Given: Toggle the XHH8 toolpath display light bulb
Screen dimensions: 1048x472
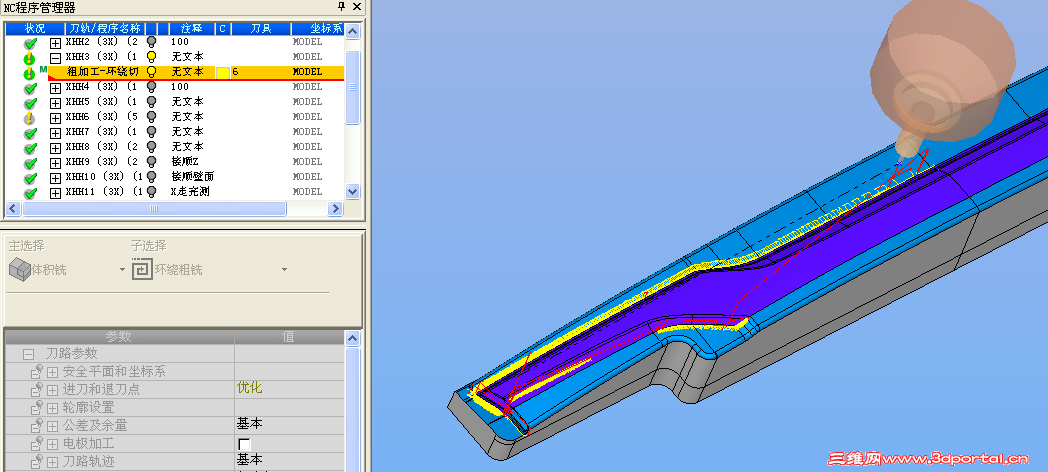Looking at the screenshot, I should click(151, 146).
